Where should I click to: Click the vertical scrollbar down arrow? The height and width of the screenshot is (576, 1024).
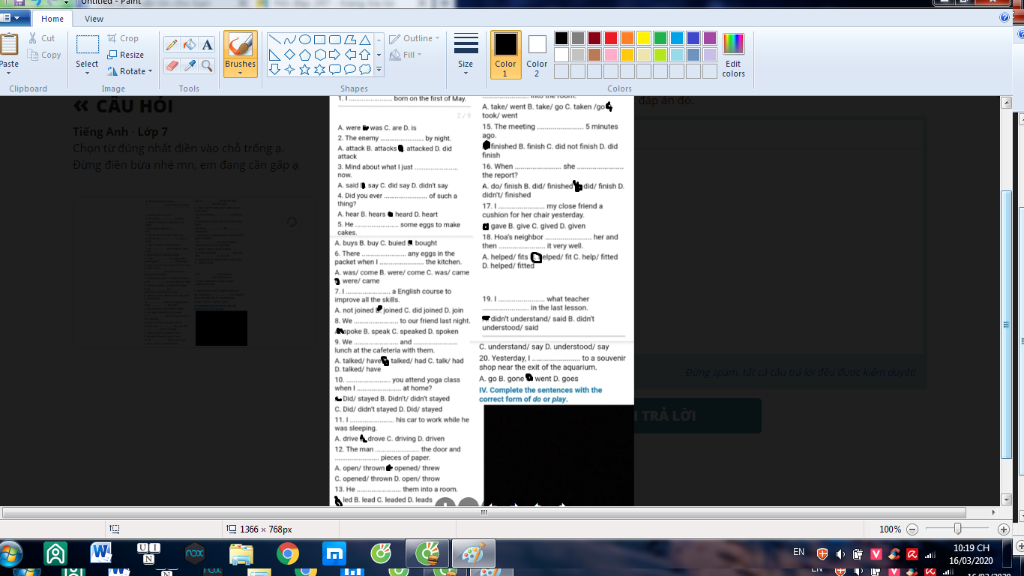(x=1006, y=500)
